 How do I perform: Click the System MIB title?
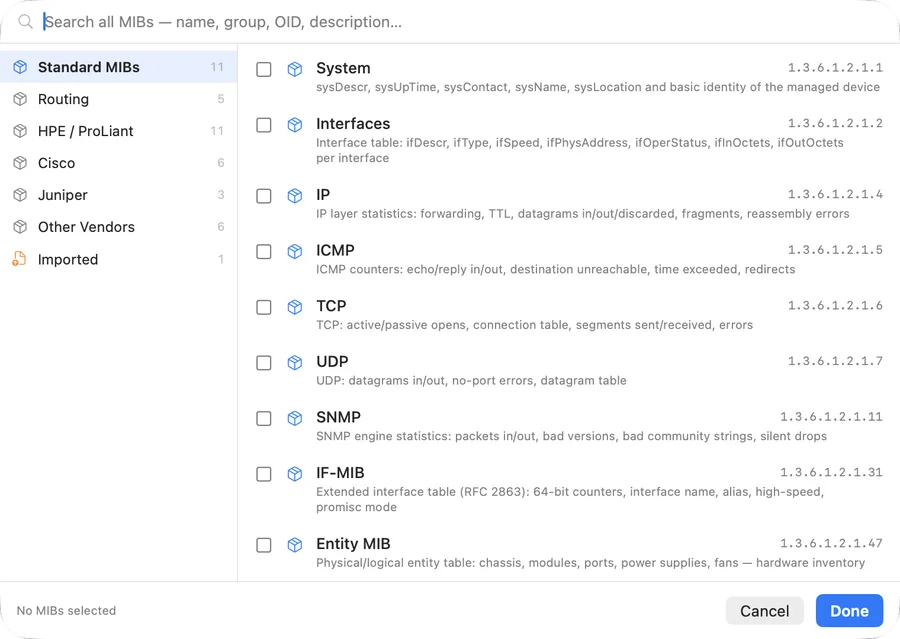pos(343,68)
